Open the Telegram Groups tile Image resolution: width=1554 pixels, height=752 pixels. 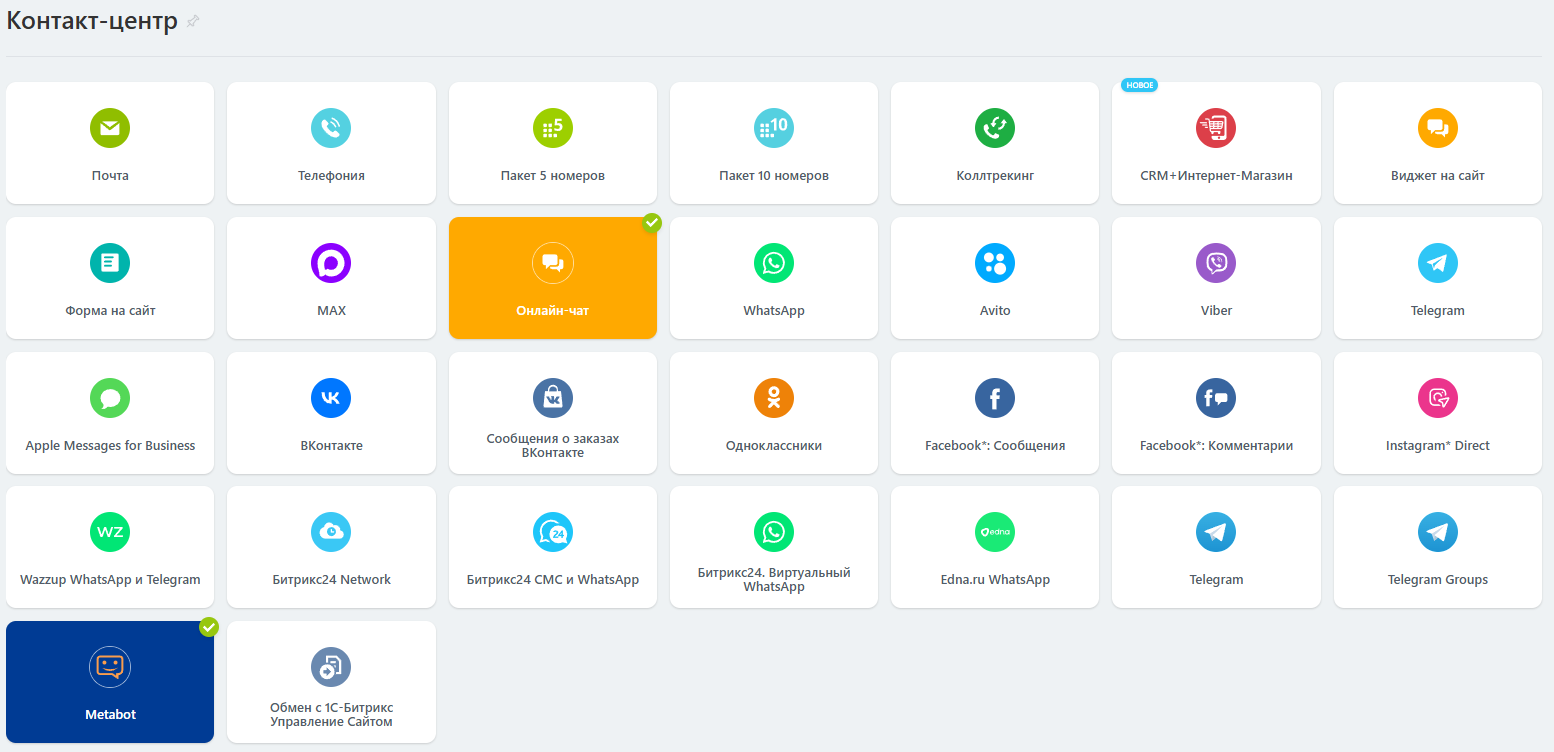point(1438,547)
